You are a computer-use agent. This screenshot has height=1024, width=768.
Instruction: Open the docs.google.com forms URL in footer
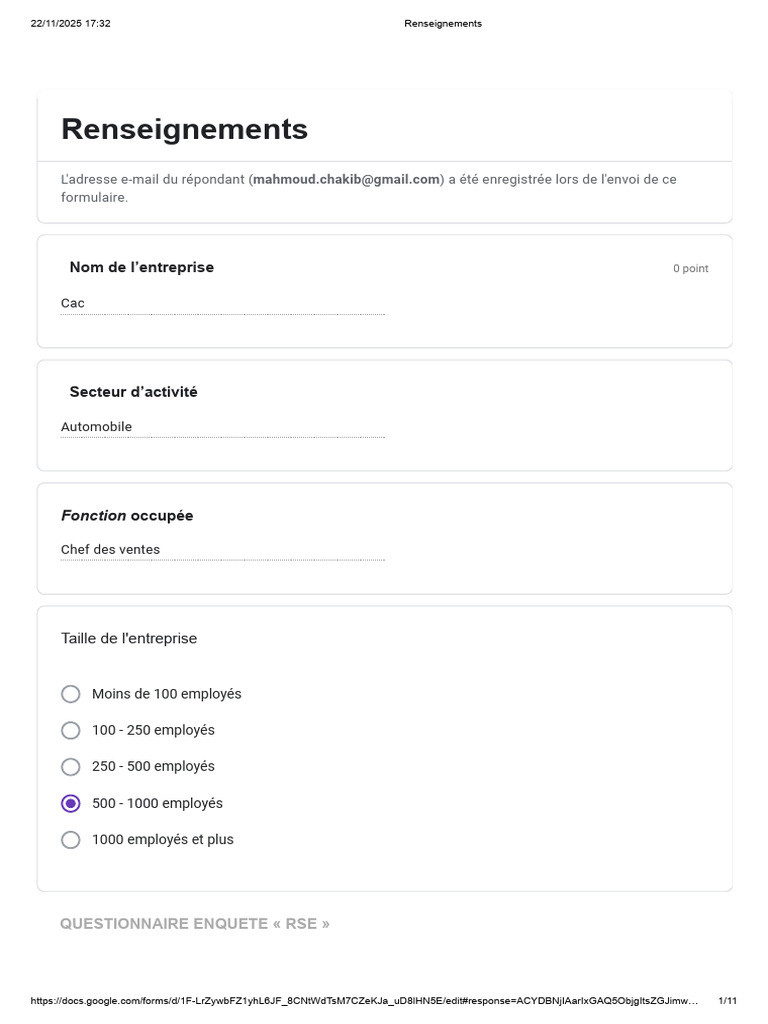tap(364, 1000)
